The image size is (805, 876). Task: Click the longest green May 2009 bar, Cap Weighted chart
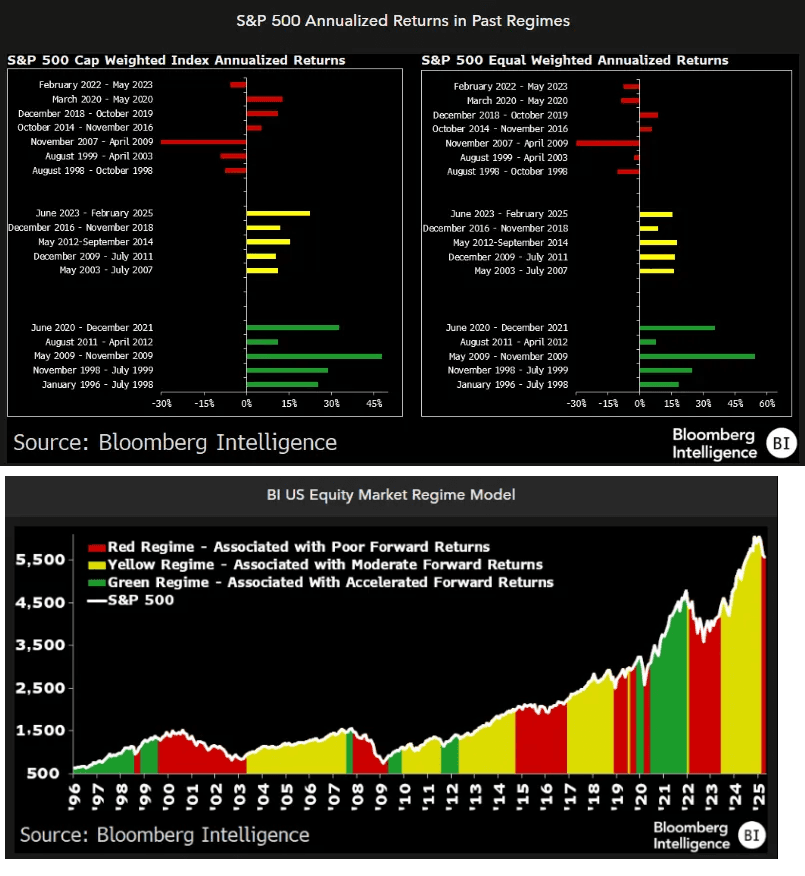pos(314,356)
